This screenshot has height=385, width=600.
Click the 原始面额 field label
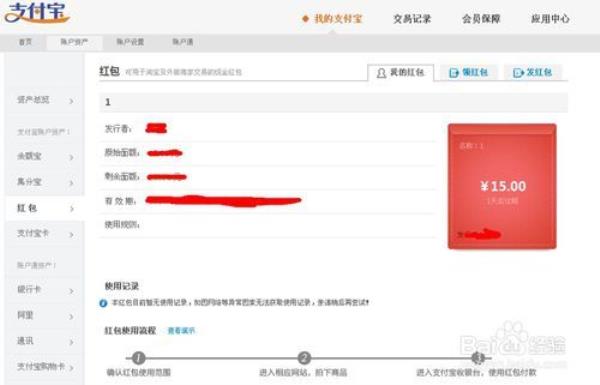122,153
